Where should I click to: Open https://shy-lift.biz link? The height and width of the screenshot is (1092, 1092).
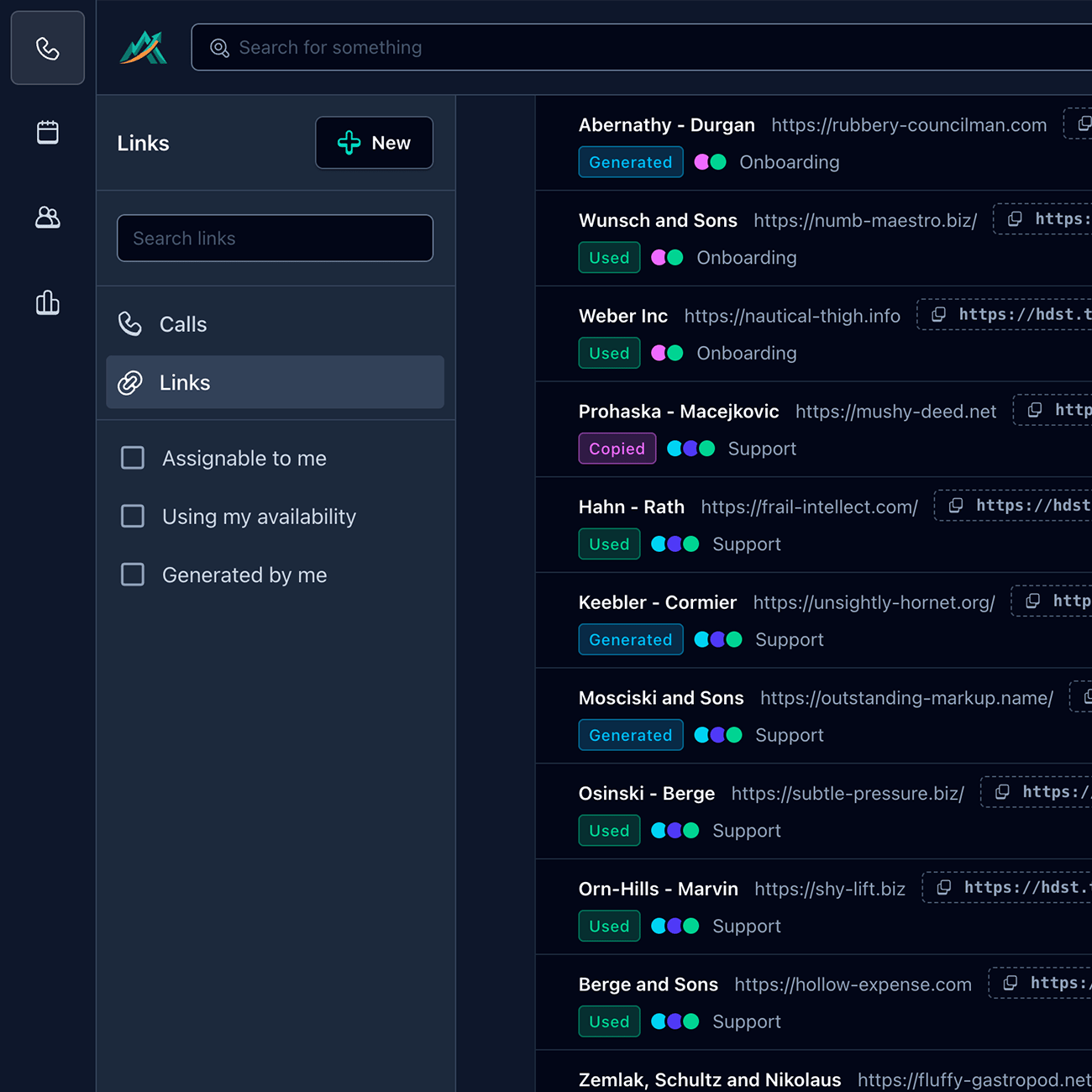point(830,889)
